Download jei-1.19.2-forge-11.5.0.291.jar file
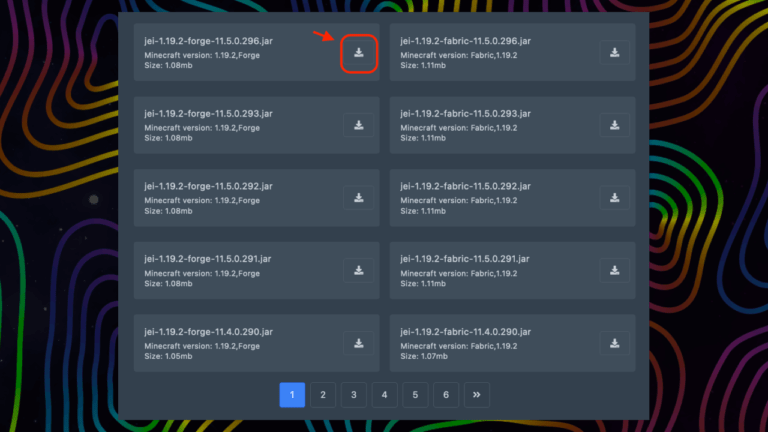 tap(359, 271)
